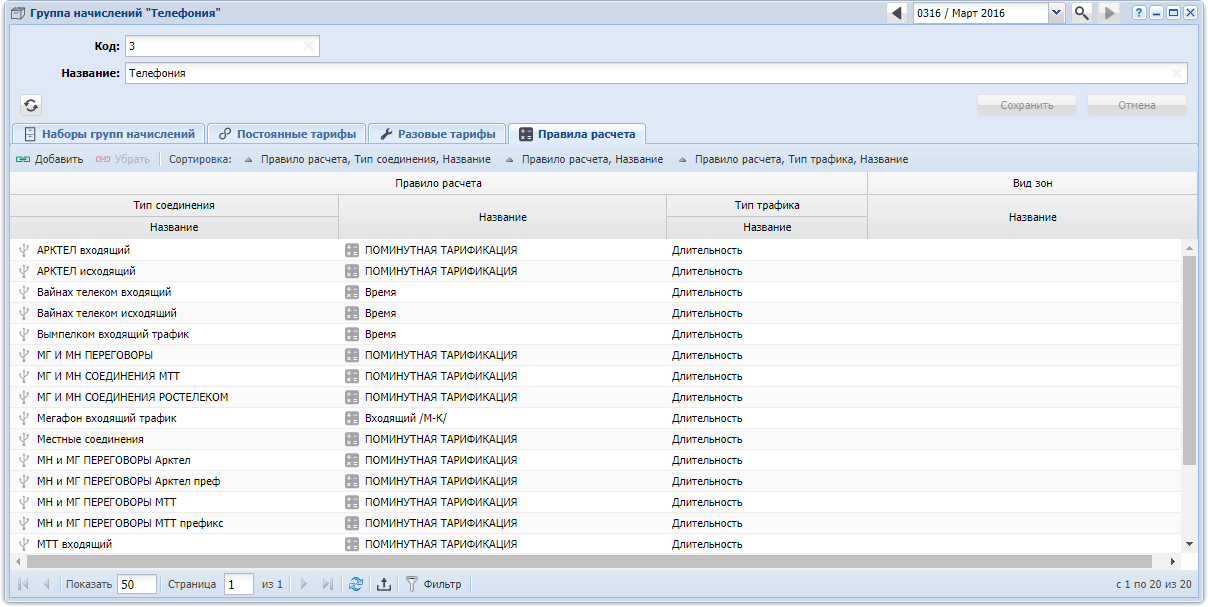The width and height of the screenshot is (1208, 607).
Task: Select the Правила расчета tab
Action: [577, 134]
